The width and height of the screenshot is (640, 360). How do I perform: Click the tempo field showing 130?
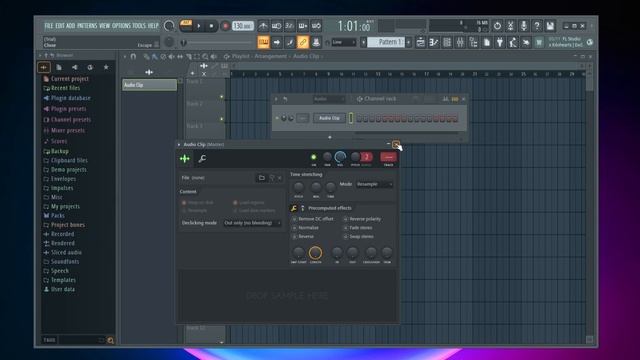pyautogui.click(x=242, y=26)
